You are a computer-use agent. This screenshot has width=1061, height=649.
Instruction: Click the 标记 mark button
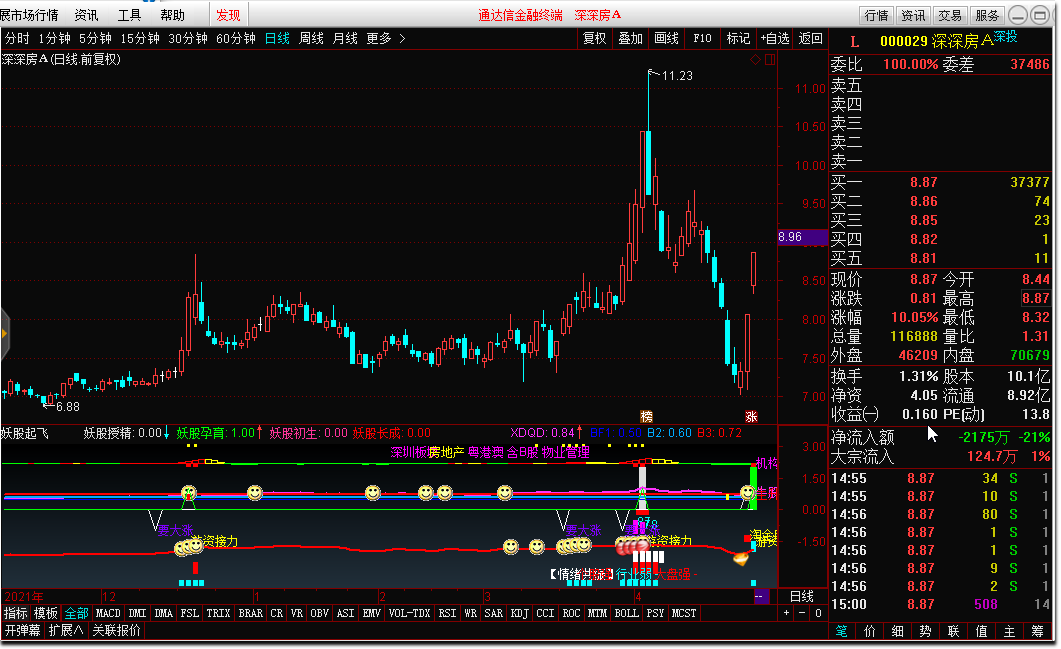point(738,39)
